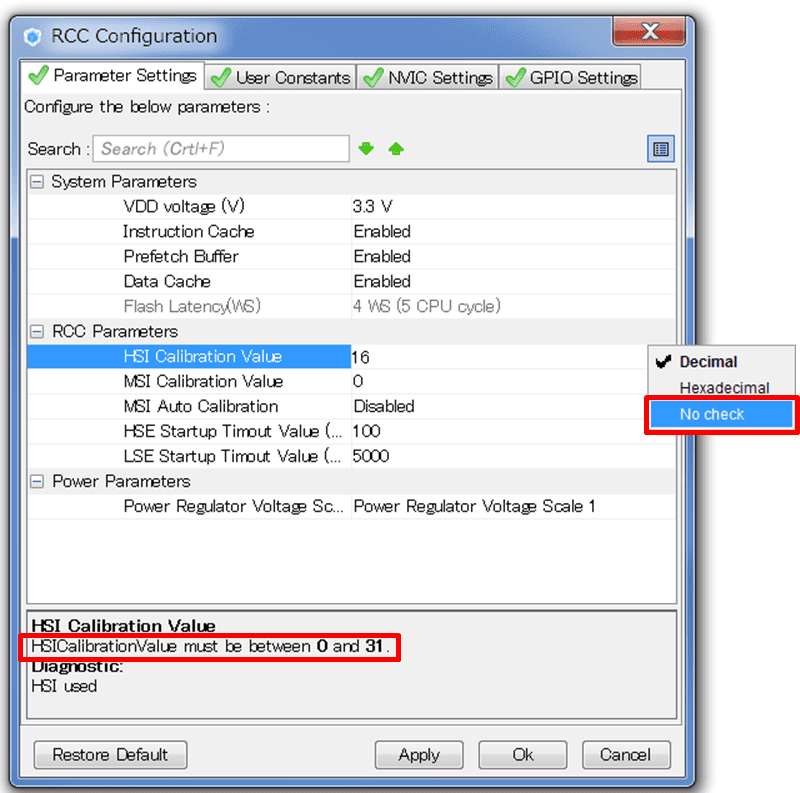Select No check in the context menu
Screen dimensions: 800x793
[712, 414]
